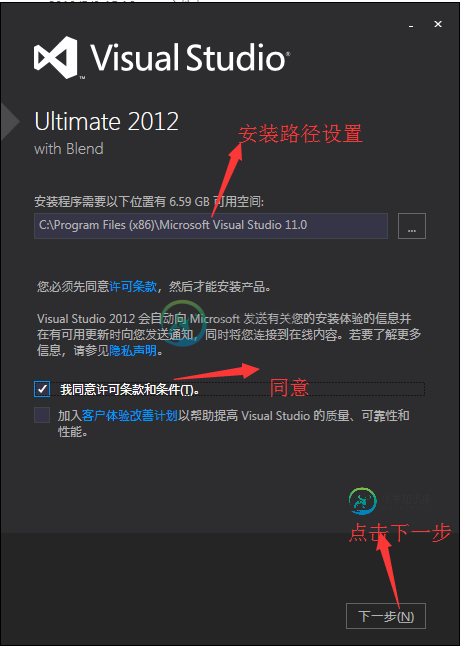
Task: Click the Ultimate 2012 heading
Action: (107, 122)
